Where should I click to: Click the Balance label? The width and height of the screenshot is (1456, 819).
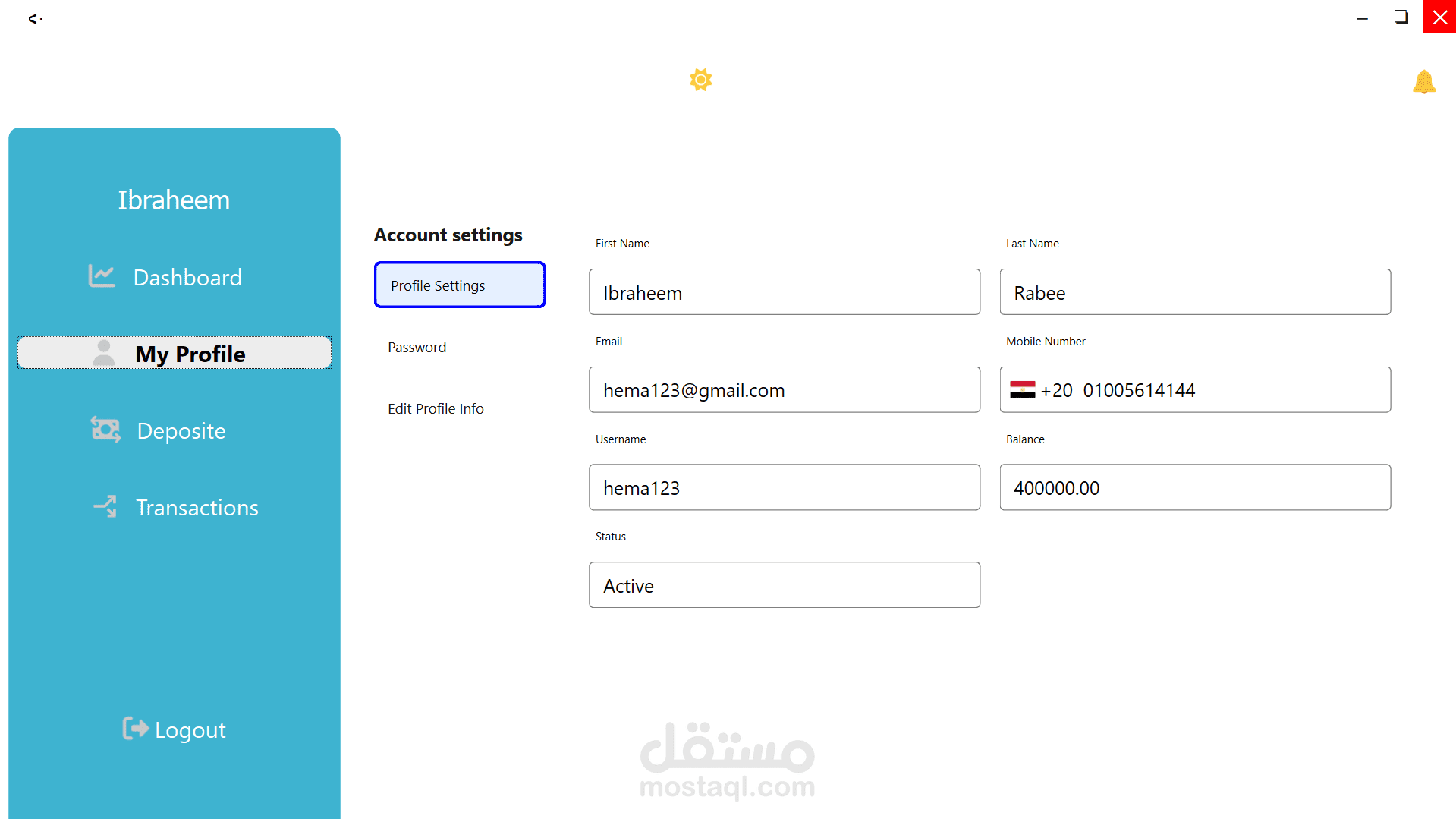tap(1025, 439)
